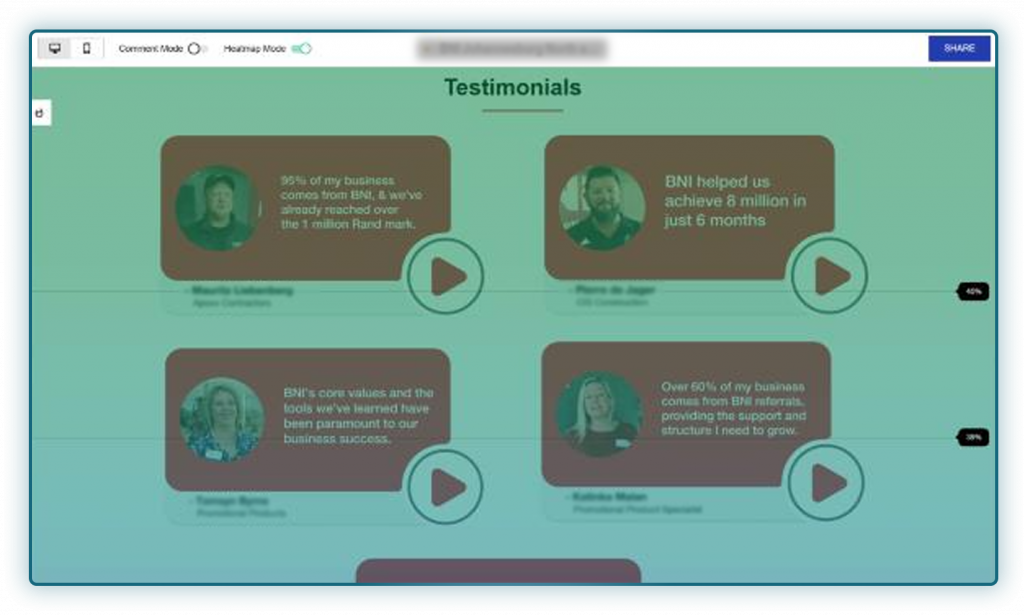The height and width of the screenshot is (616, 1024).
Task: Turn off the Heatmap Mode toggle
Action: click(301, 48)
